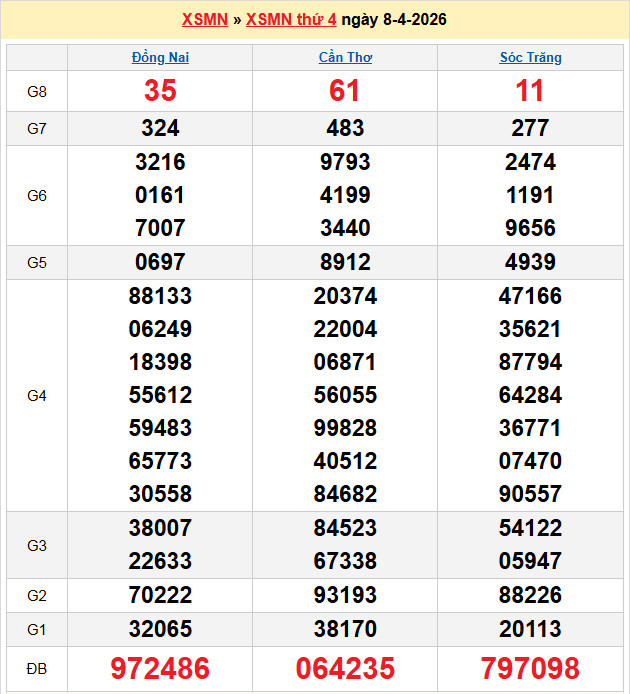Click the G3 row label
The width and height of the screenshot is (630, 694).
click(x=37, y=545)
